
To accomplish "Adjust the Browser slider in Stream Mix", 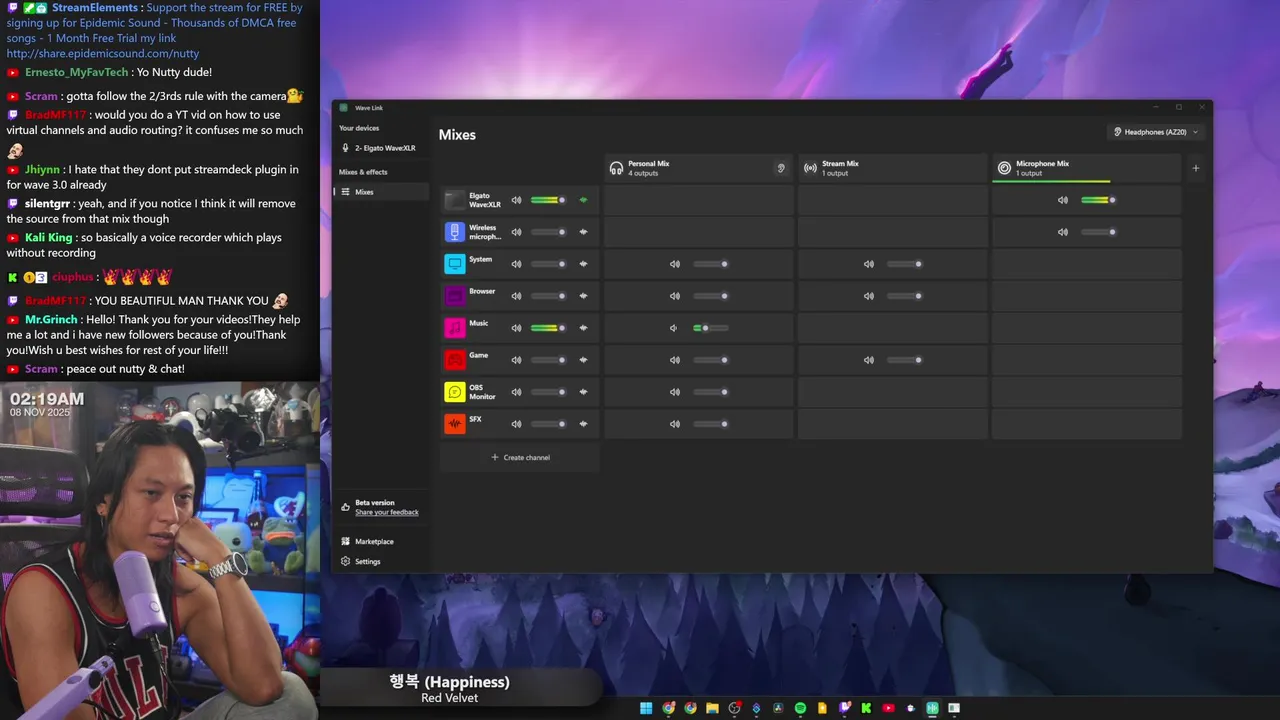I will (905, 296).
